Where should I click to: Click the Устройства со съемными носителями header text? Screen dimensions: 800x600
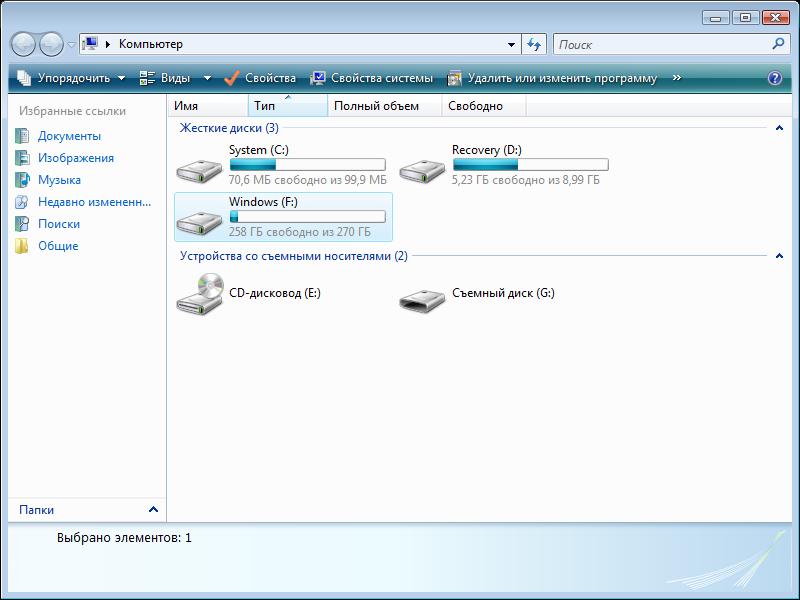tap(293, 256)
